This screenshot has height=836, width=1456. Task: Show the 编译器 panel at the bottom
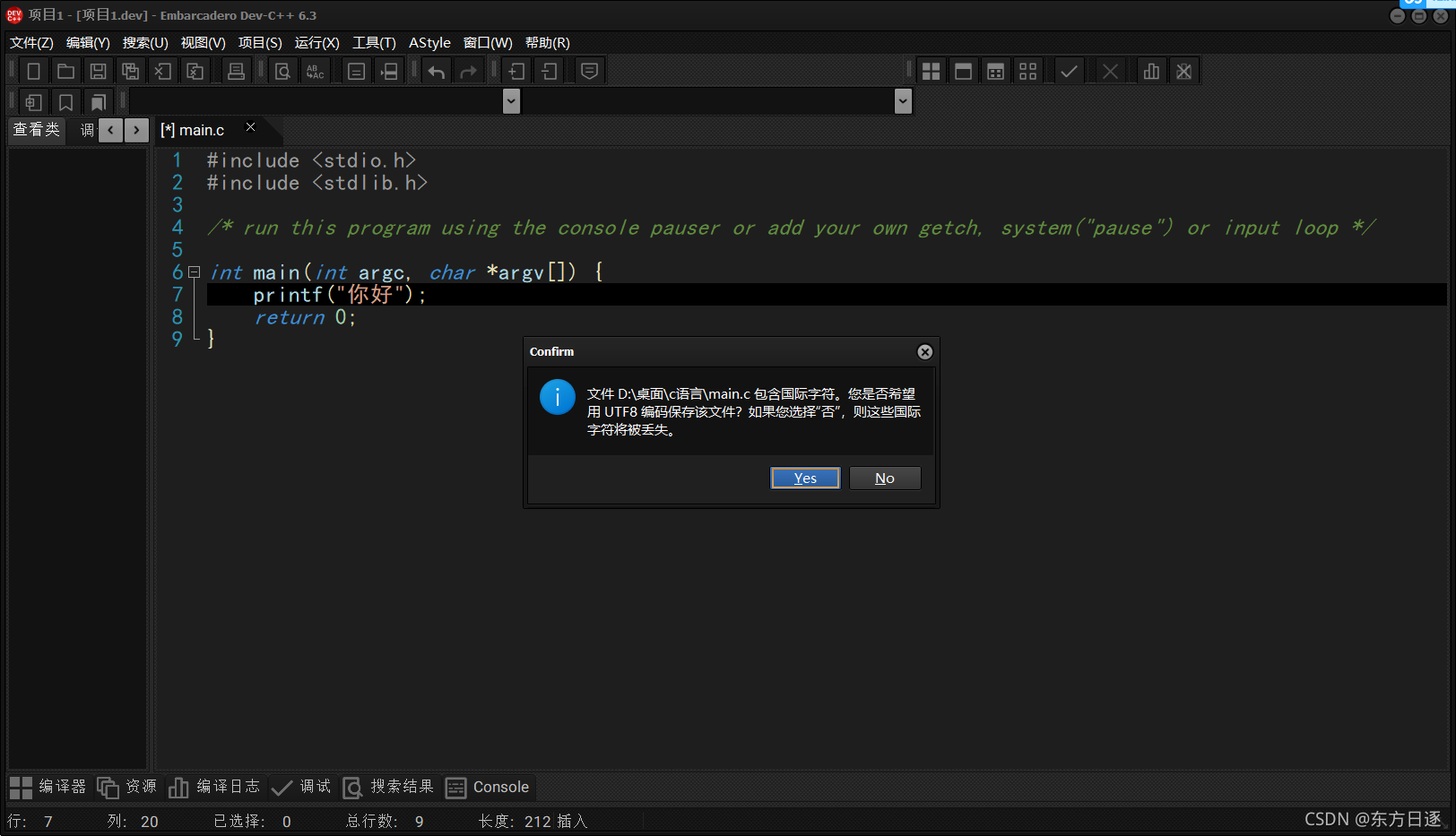[x=49, y=787]
